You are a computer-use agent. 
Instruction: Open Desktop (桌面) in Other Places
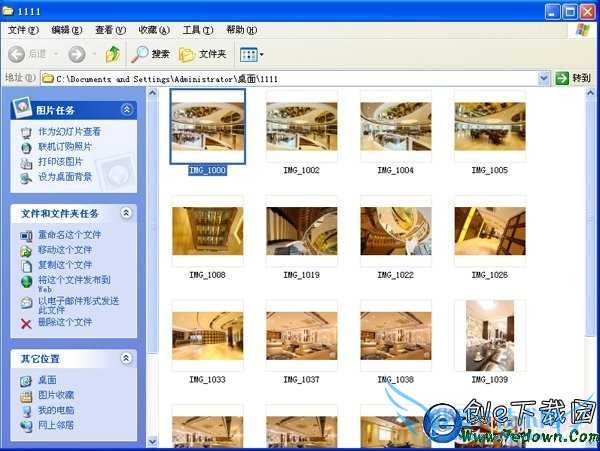point(47,380)
